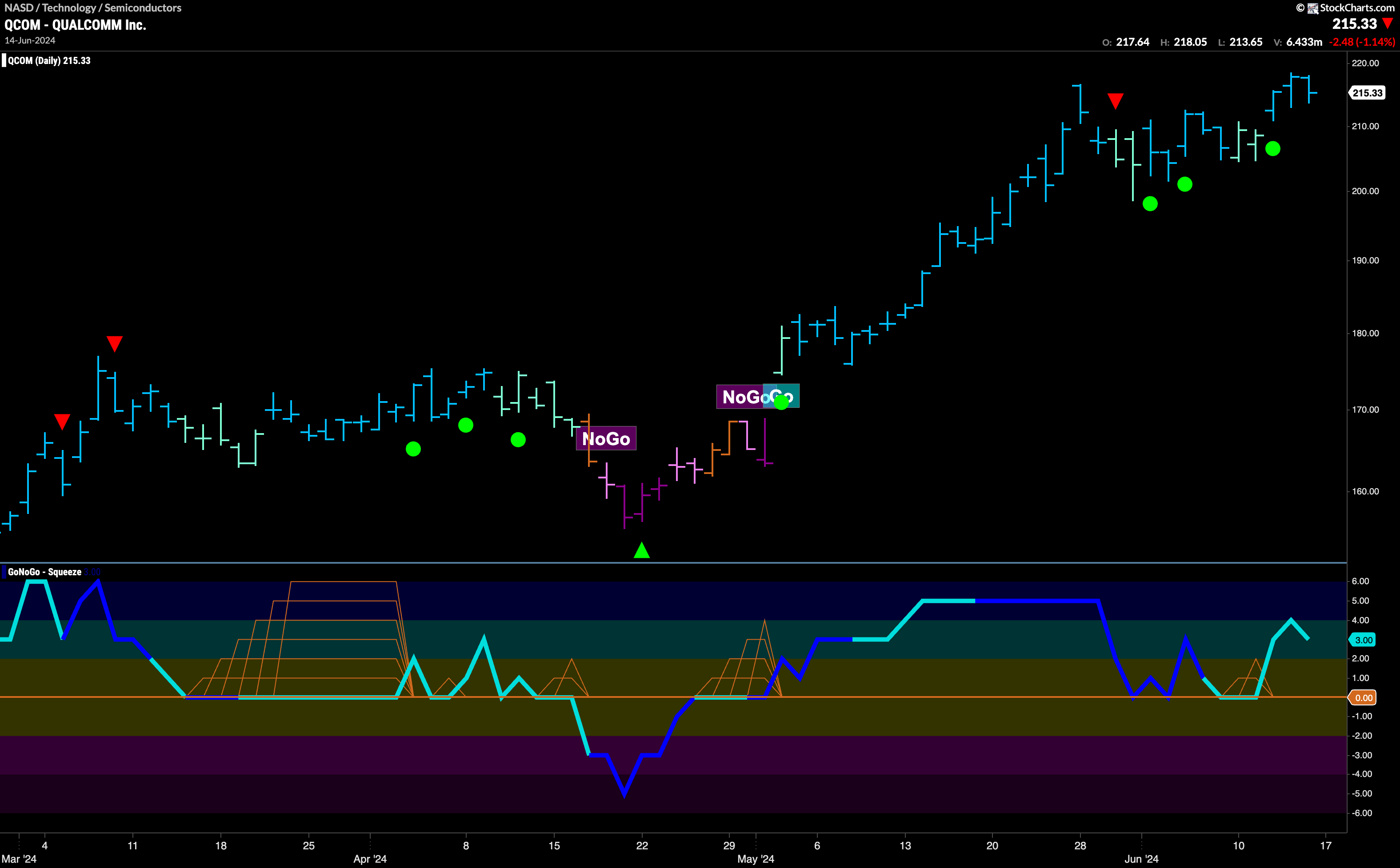Click the green circle marker near Jun 12
This screenshot has height=868, width=1400.
[1272, 149]
